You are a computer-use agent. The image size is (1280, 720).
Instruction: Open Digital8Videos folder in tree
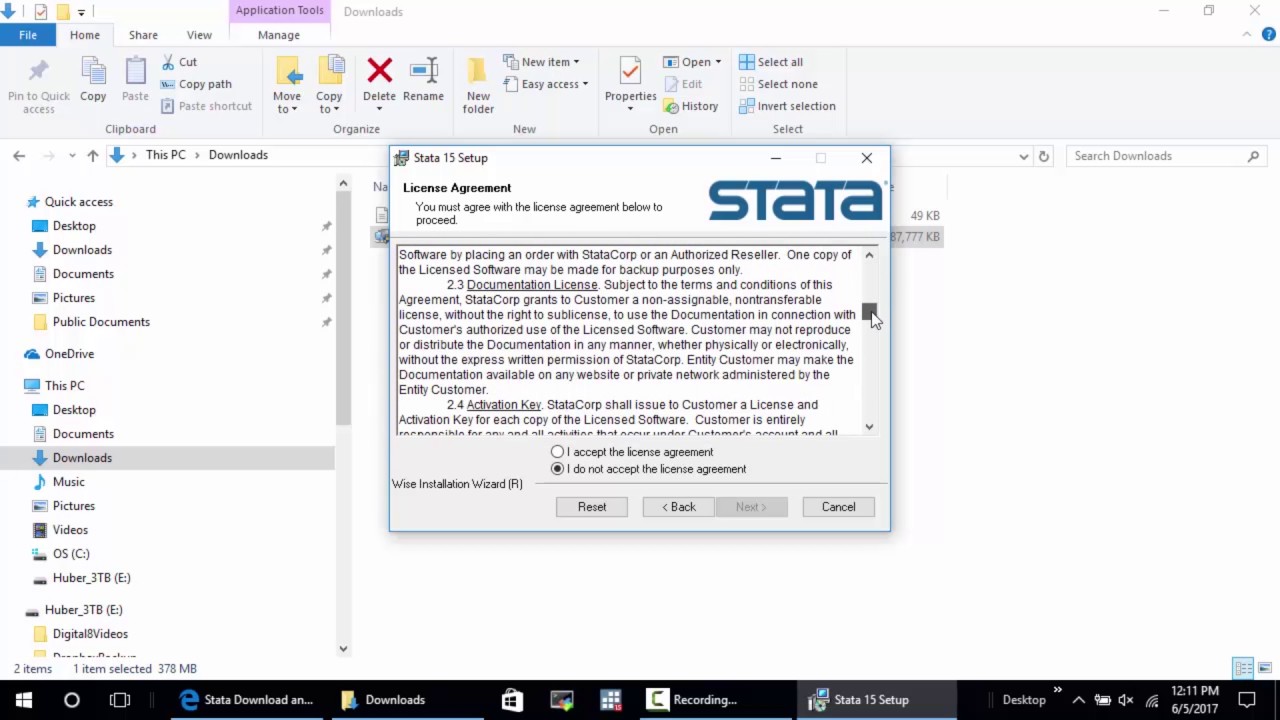click(90, 634)
